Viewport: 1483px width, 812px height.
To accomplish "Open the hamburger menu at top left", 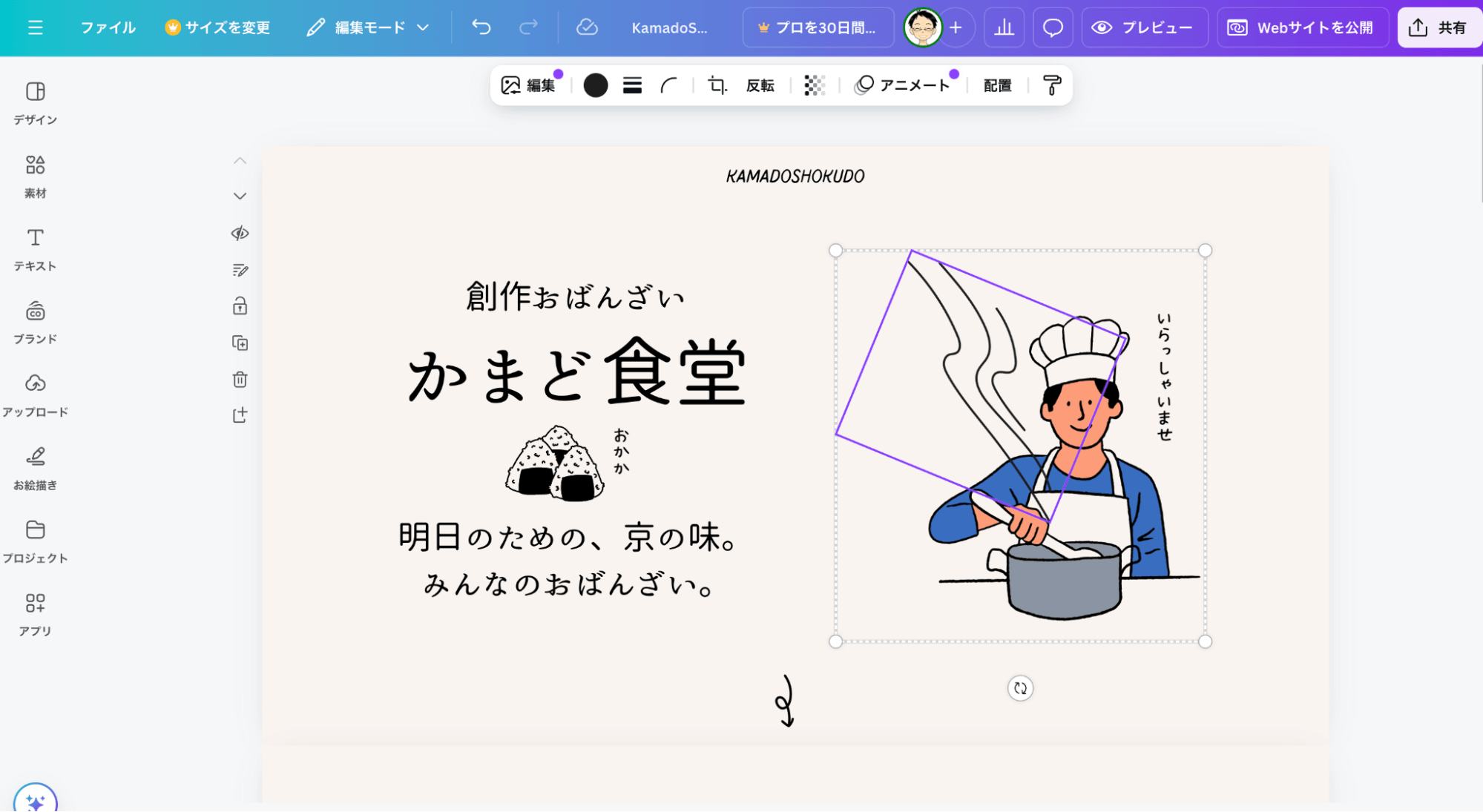I will pyautogui.click(x=34, y=27).
